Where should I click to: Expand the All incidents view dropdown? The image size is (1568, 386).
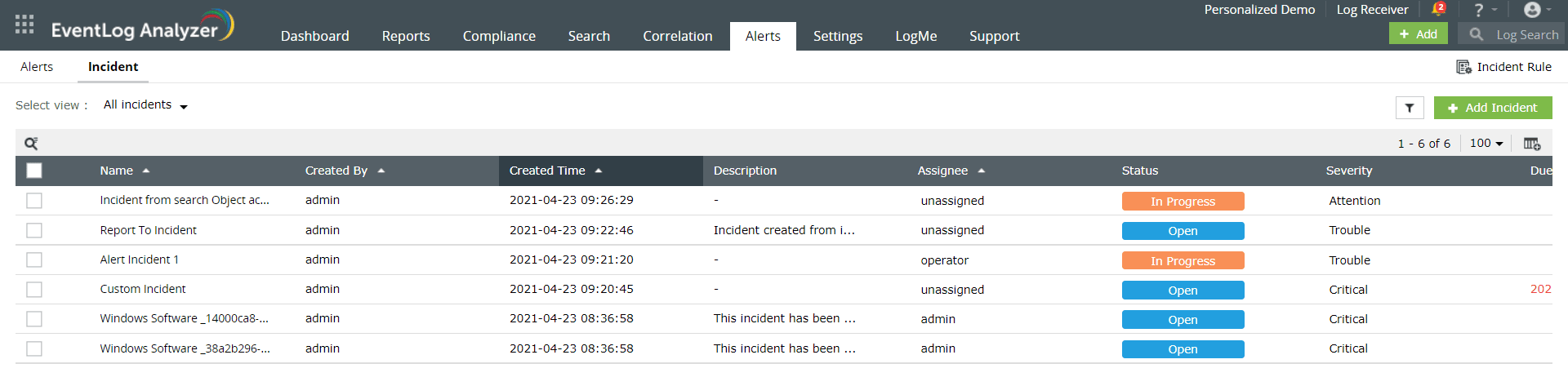(x=145, y=105)
